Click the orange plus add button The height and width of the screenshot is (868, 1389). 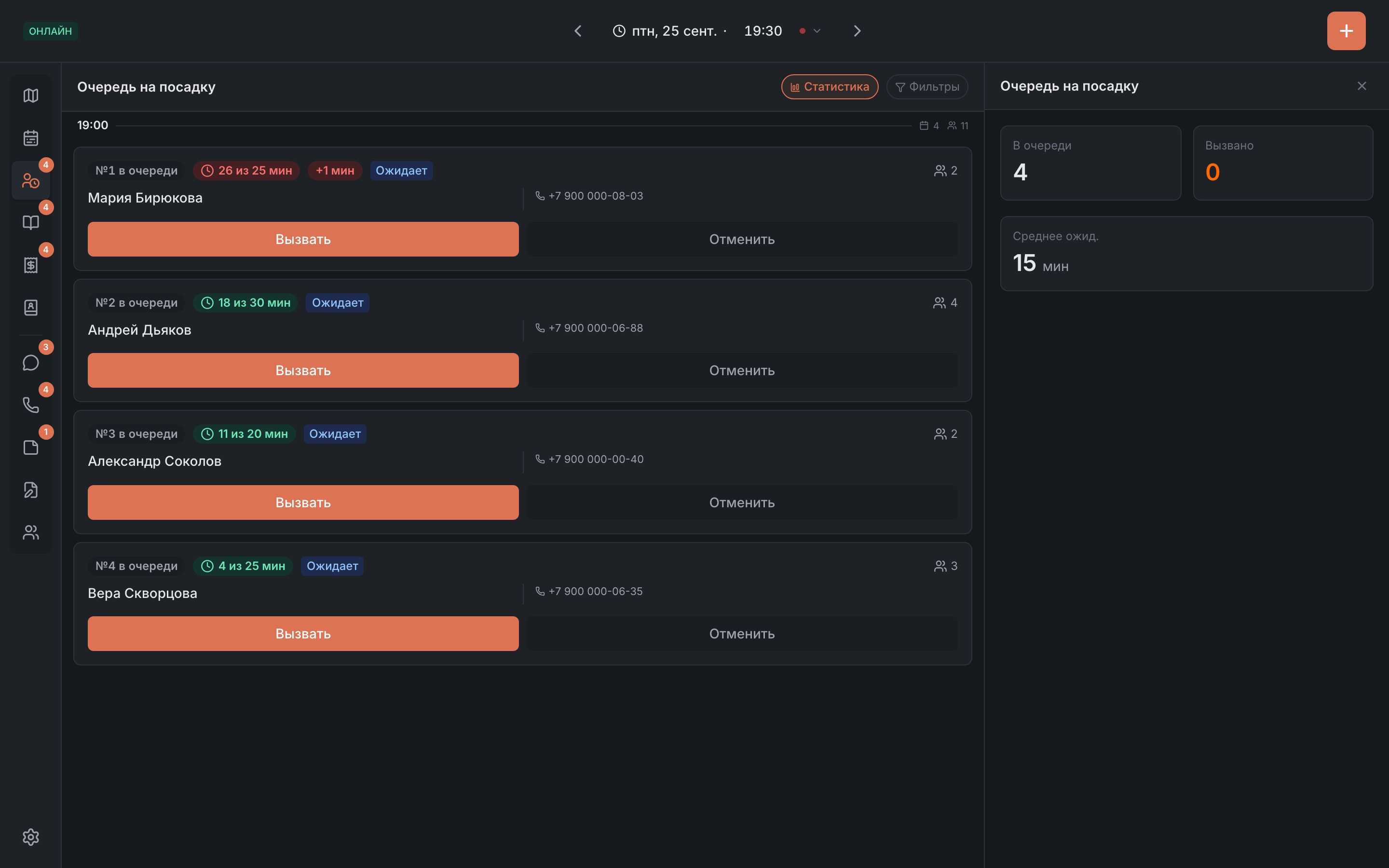click(x=1346, y=31)
